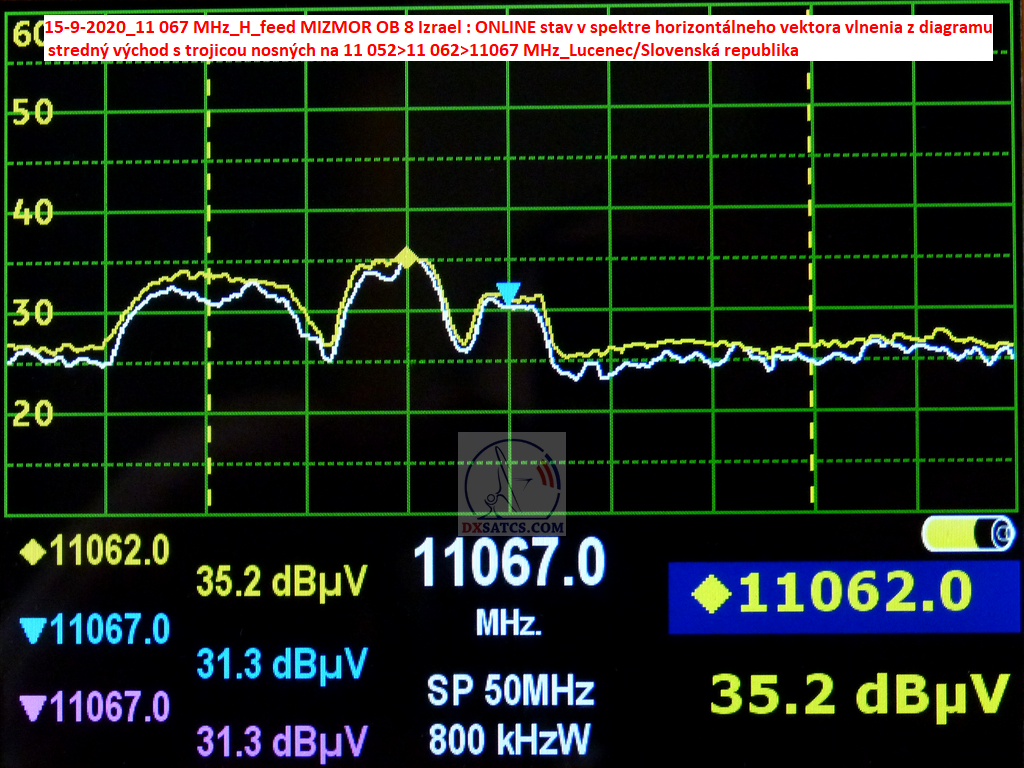1024x768 pixels.
Task: Click the cyan 31.3 dBµV level reading
Action: [x=281, y=663]
